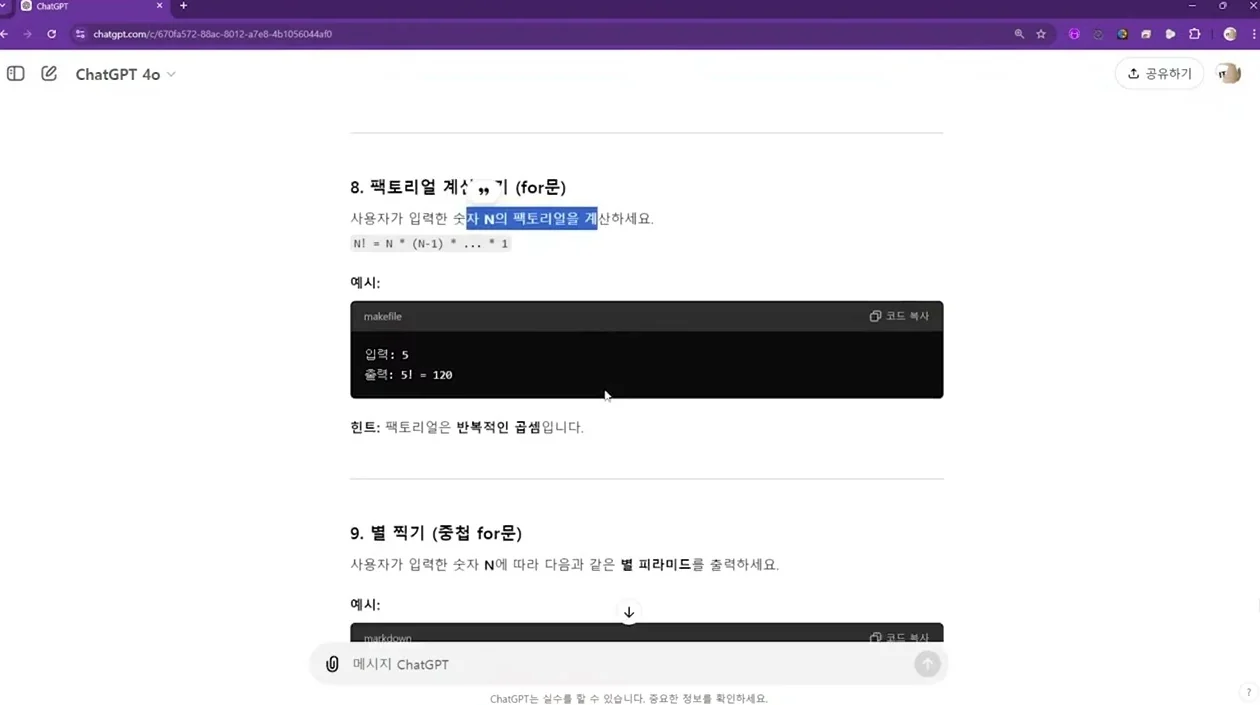
Task: Click the bold 반복적인 곱셈 hint text
Action: [498, 427]
